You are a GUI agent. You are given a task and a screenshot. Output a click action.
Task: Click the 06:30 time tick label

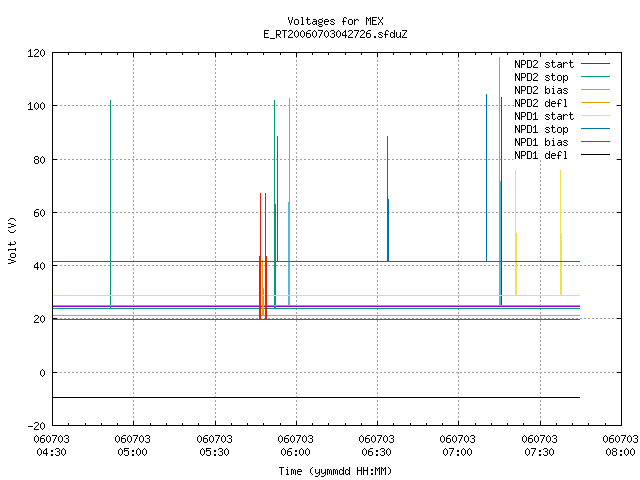pos(376,452)
